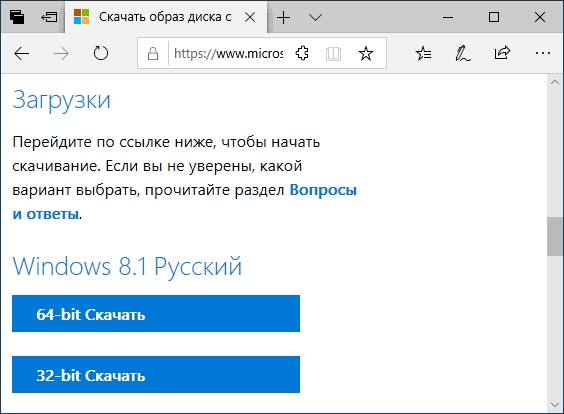This screenshot has height=414, width=564.
Task: Open Settings and more menu
Action: pyautogui.click(x=542, y=53)
